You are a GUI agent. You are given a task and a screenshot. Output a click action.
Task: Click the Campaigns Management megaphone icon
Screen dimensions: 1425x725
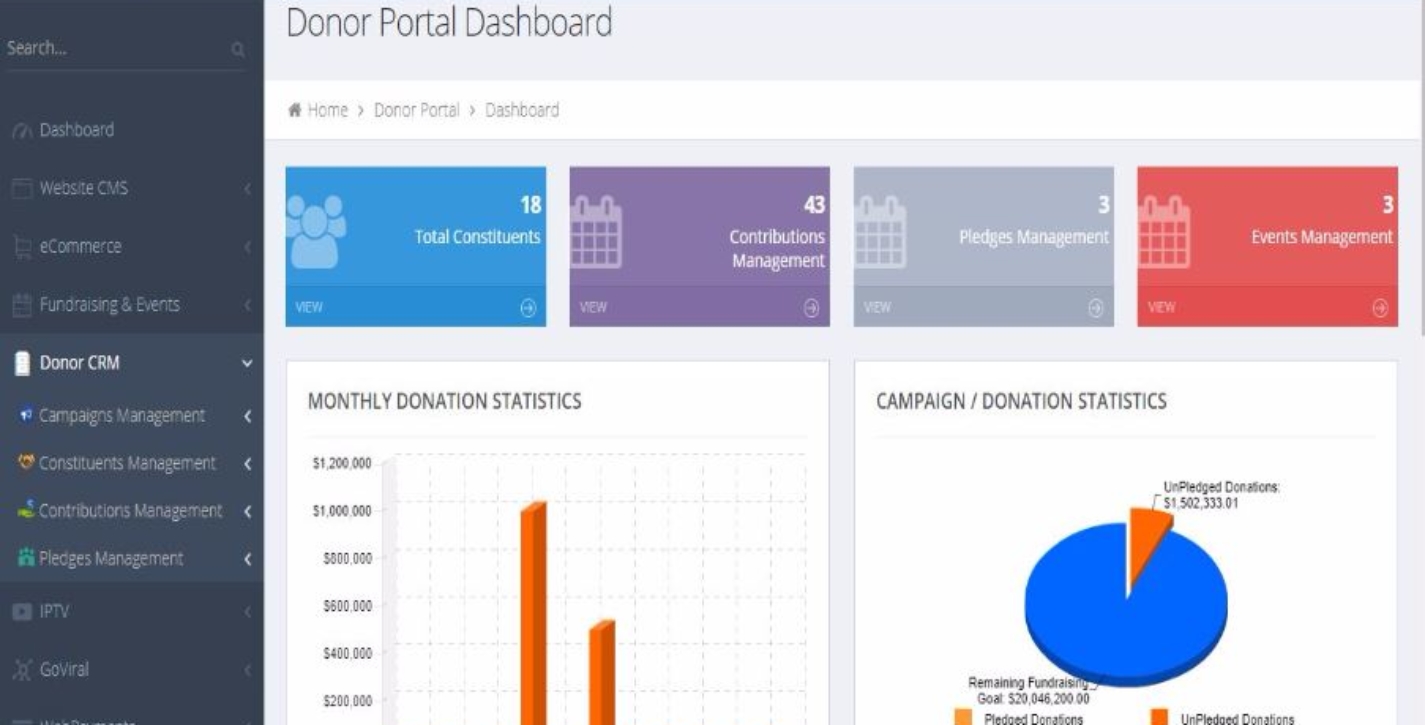click(x=26, y=415)
